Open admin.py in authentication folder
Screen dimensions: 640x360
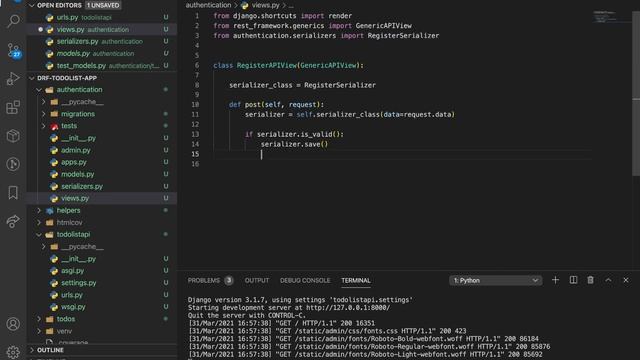coord(102,150)
